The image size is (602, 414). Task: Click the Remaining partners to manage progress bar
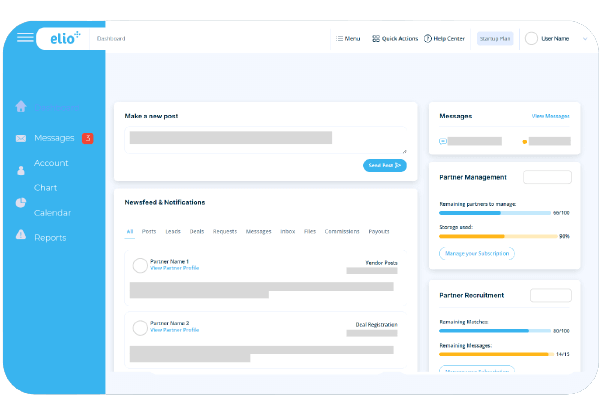click(495, 213)
